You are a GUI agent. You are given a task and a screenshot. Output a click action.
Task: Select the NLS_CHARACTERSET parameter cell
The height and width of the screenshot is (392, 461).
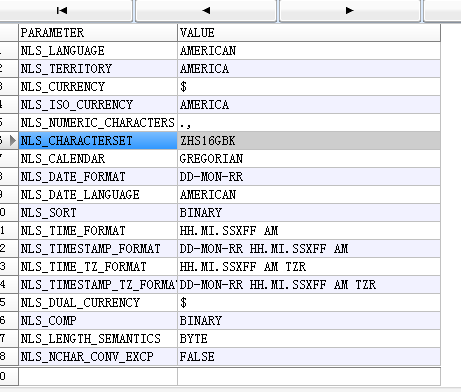(98, 141)
